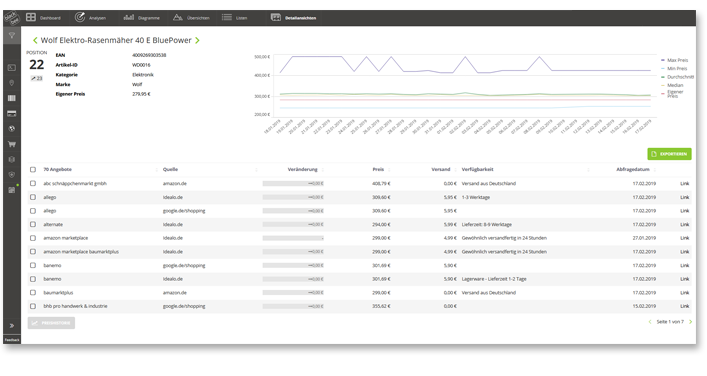The image size is (707, 376).
Task: Open the barcode icon in sidebar
Action: point(12,98)
